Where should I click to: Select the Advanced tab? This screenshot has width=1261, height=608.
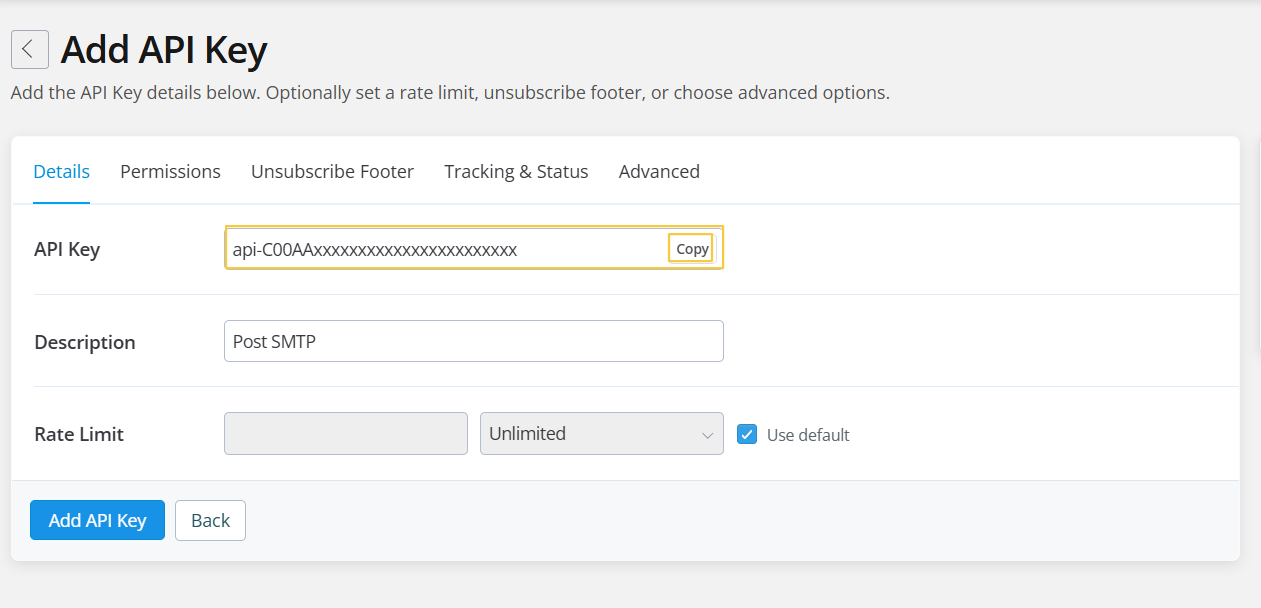coord(659,171)
